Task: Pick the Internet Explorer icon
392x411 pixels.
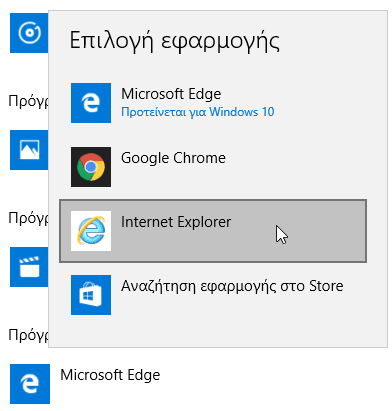Action: click(x=91, y=231)
